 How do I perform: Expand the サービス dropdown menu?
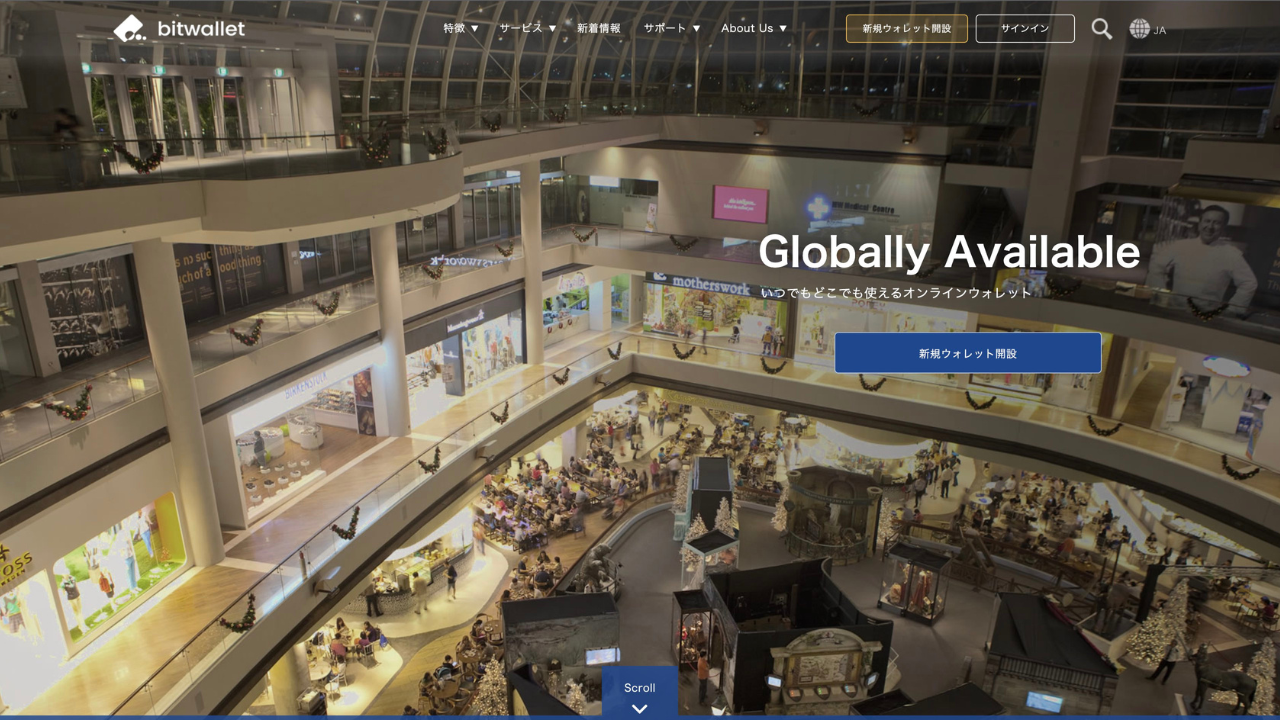[x=528, y=28]
